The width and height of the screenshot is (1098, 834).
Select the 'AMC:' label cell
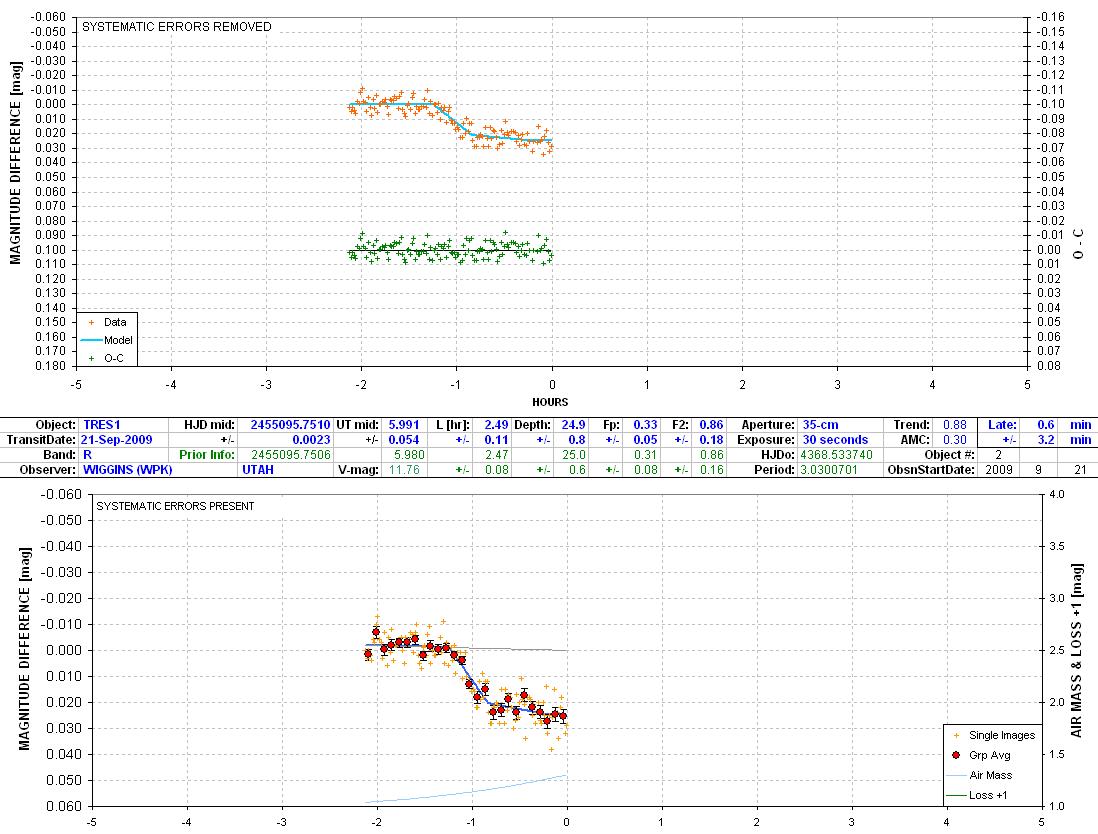click(917, 440)
